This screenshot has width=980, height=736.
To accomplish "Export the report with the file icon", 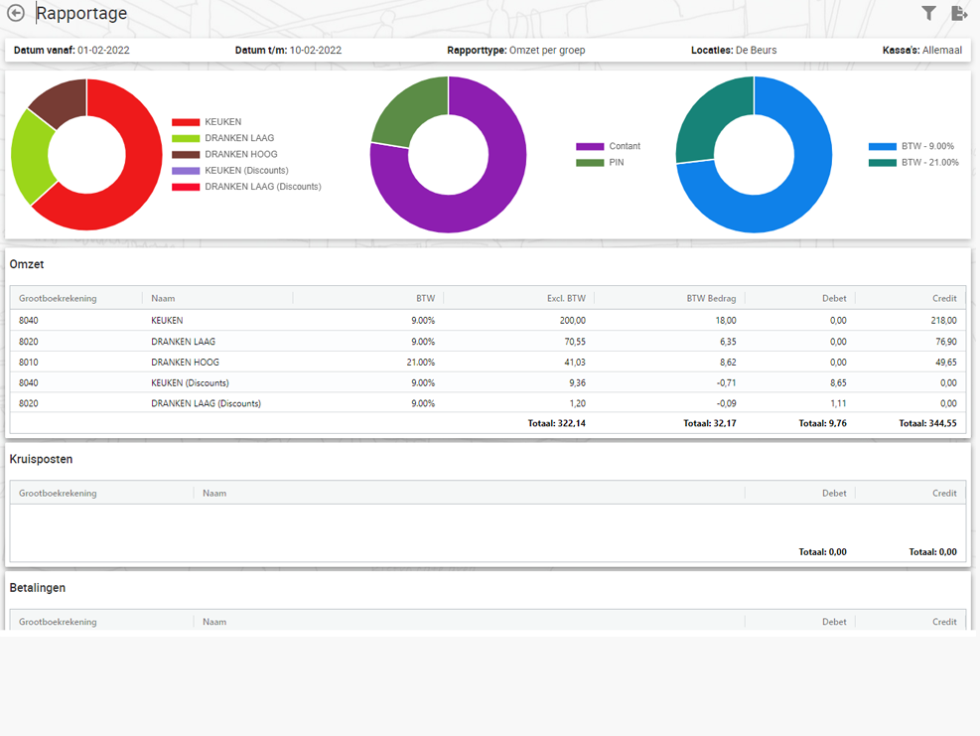I will pyautogui.click(x=959, y=13).
